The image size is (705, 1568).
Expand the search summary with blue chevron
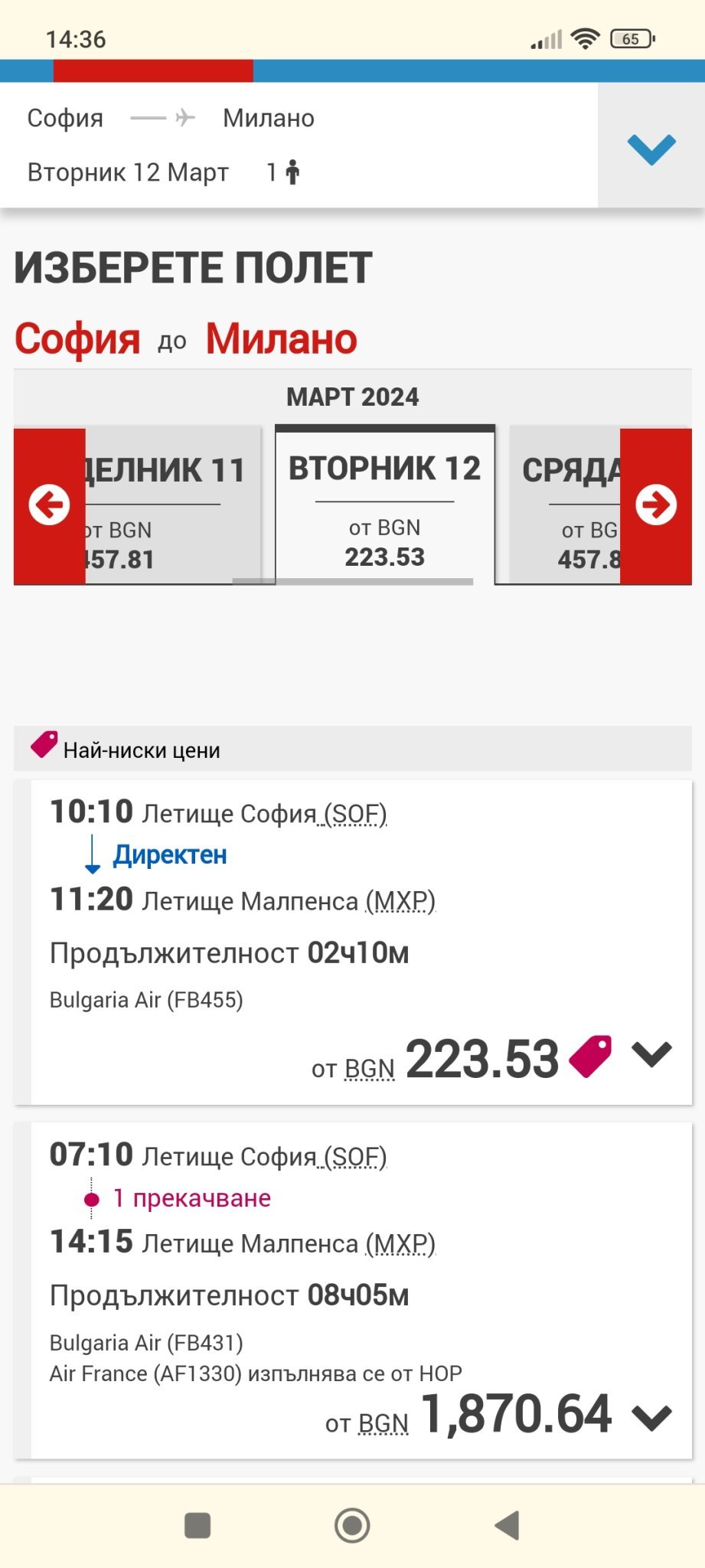pyautogui.click(x=651, y=147)
